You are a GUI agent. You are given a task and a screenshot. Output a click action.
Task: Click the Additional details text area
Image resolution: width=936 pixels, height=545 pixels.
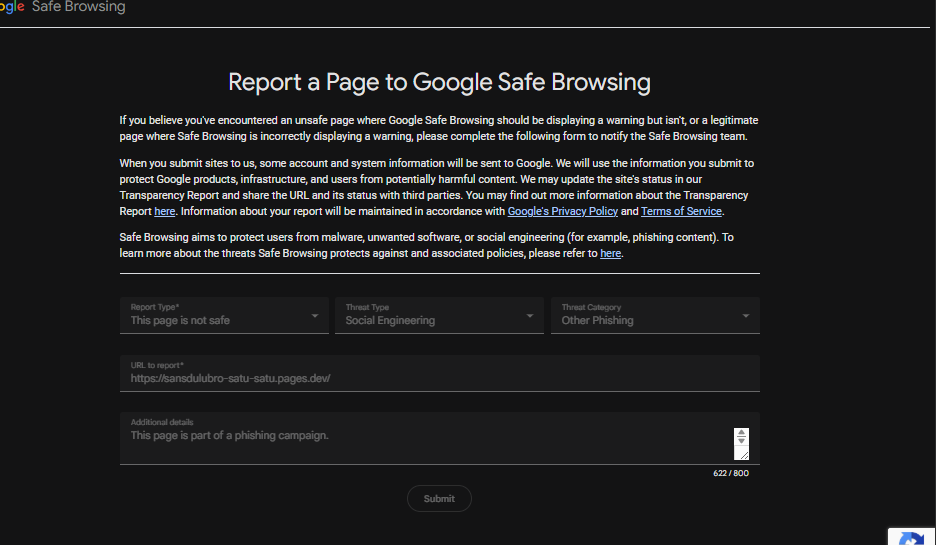coord(439,438)
